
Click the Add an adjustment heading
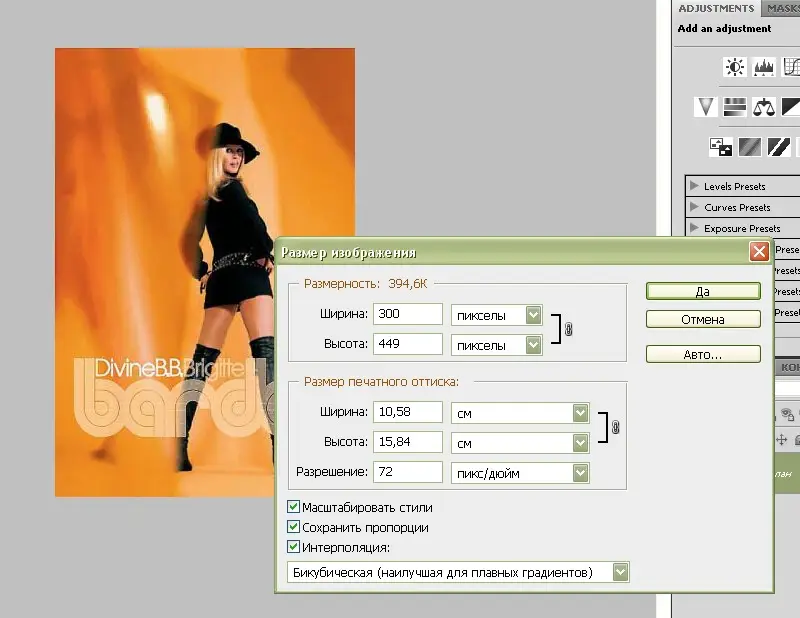coord(724,29)
